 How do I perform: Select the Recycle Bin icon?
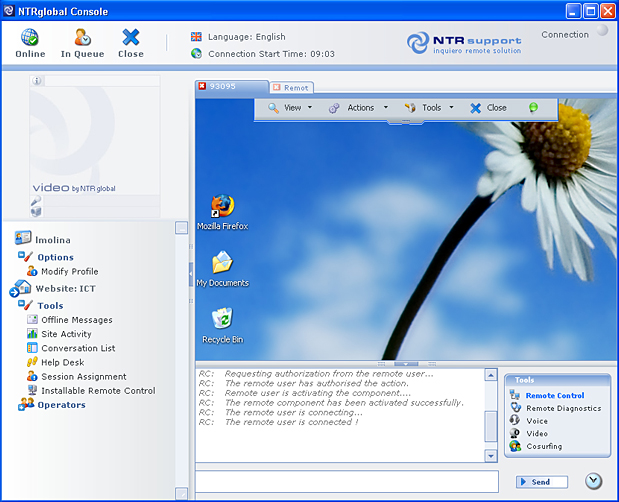click(222, 319)
